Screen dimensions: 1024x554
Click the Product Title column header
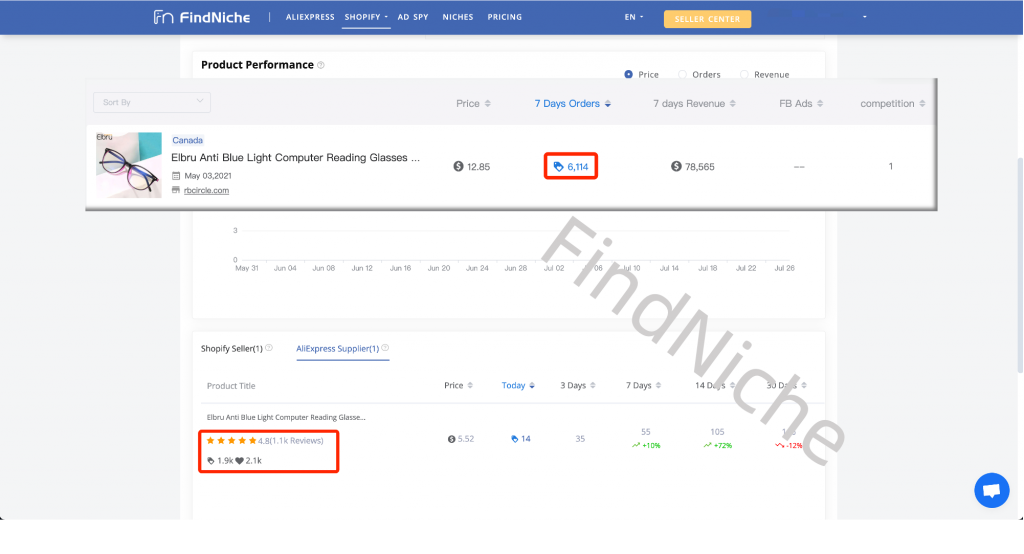coord(231,386)
